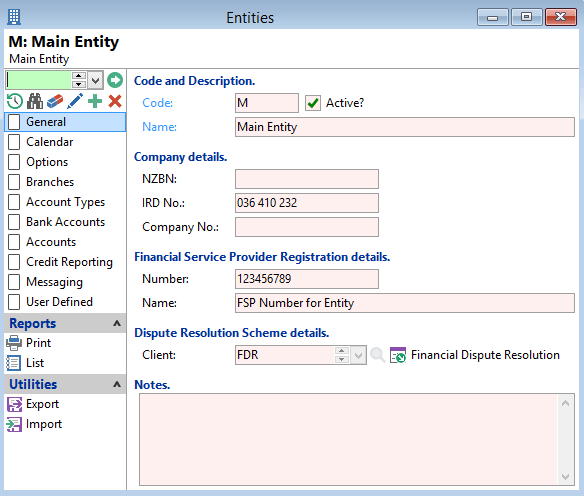The width and height of the screenshot is (584, 496).
Task: Click the Client field spinner arrows
Action: 342,355
